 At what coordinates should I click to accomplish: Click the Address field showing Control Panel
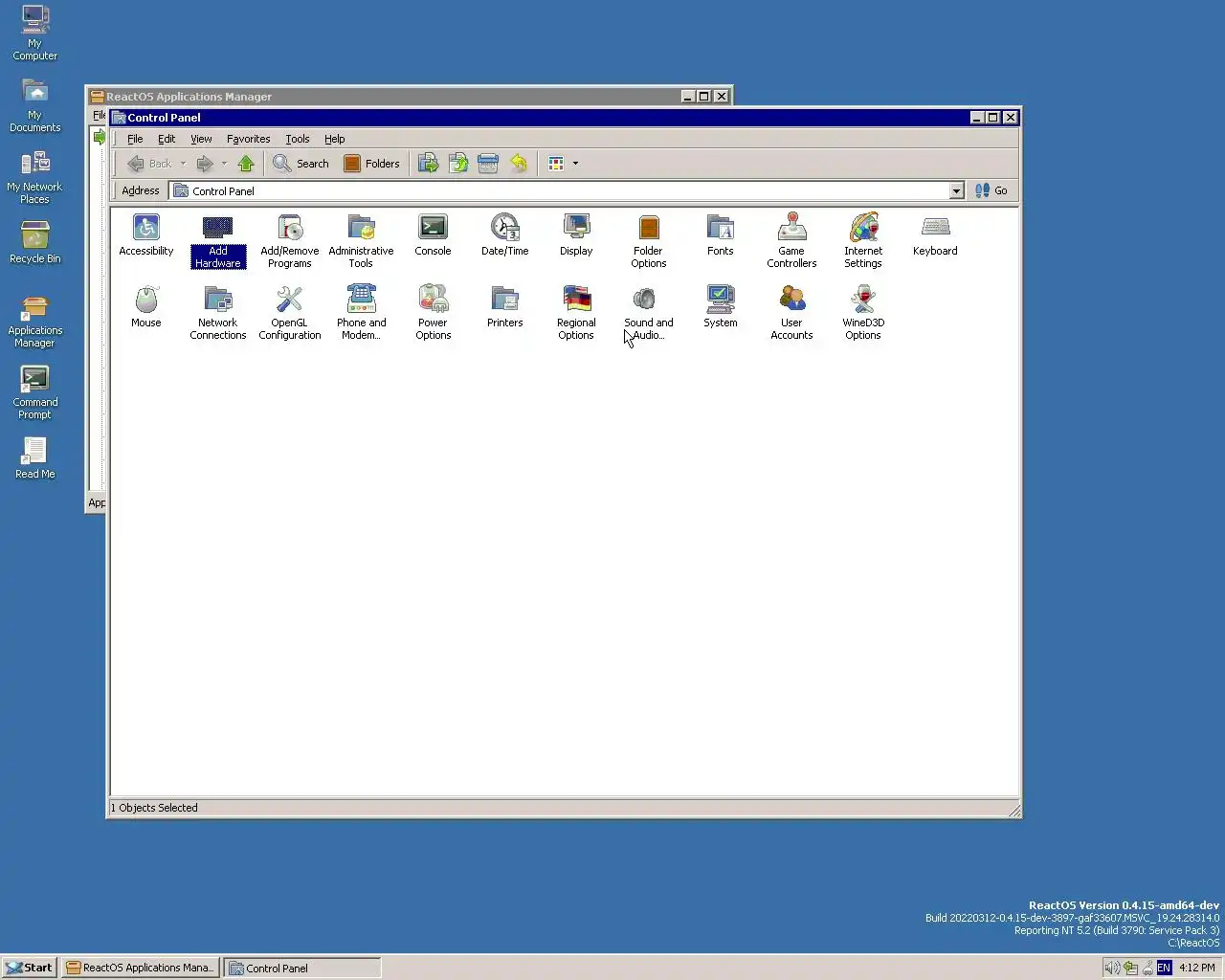[567, 190]
